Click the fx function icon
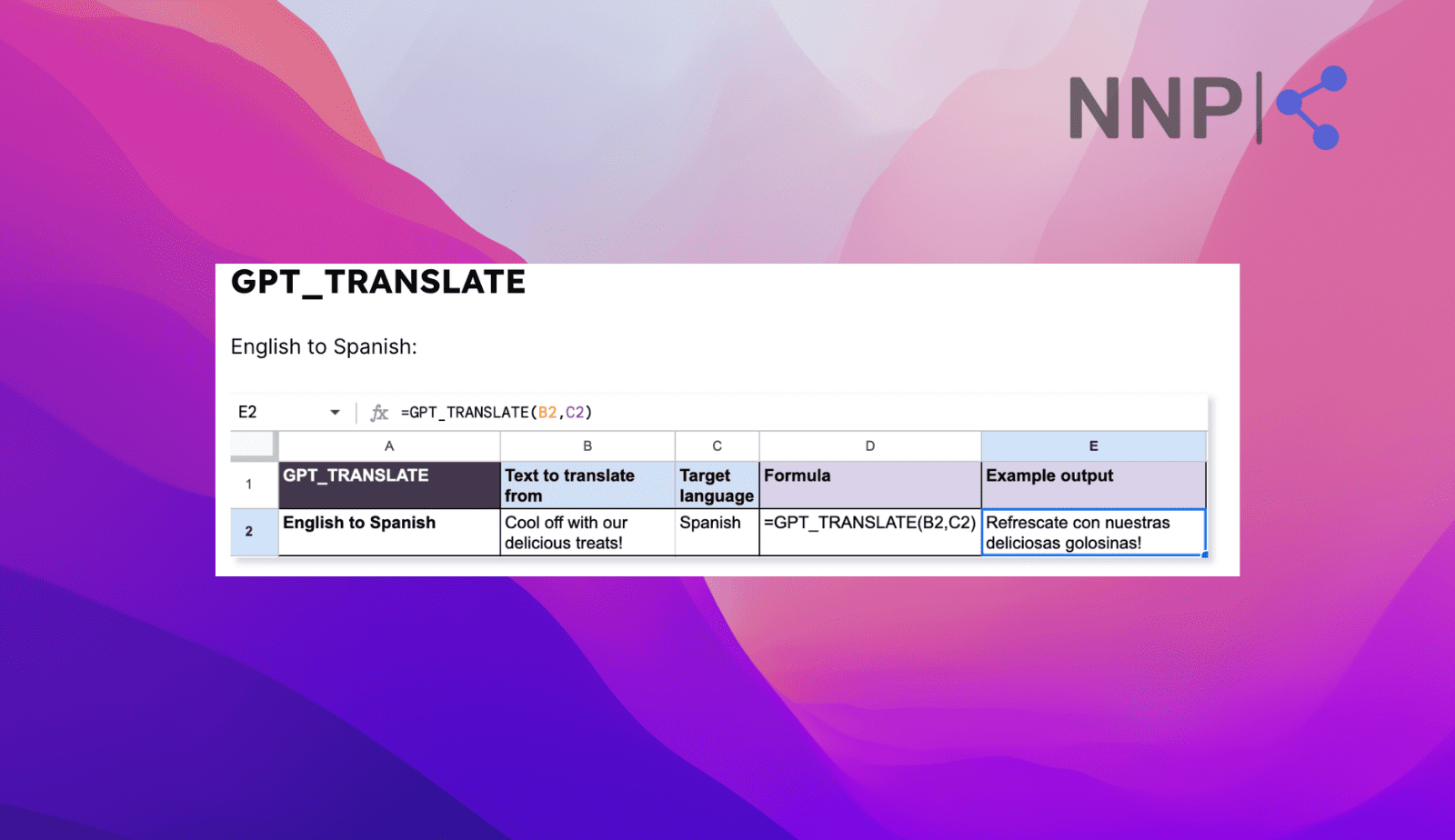 click(x=379, y=413)
